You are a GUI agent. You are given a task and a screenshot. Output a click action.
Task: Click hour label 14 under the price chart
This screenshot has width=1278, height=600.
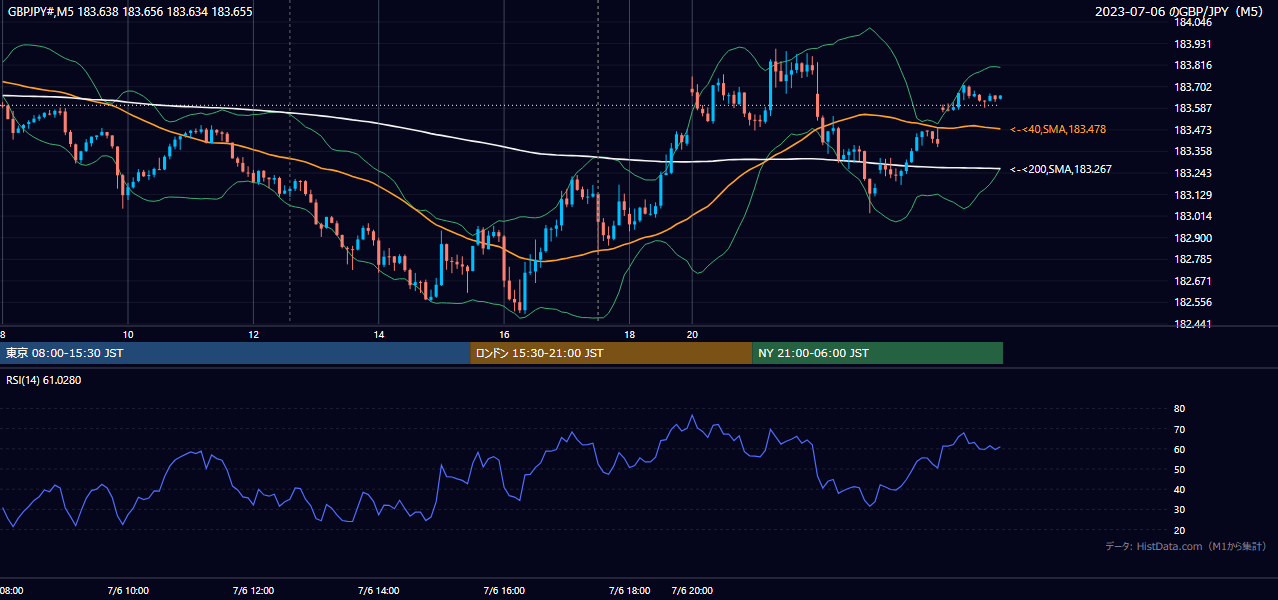click(x=379, y=334)
